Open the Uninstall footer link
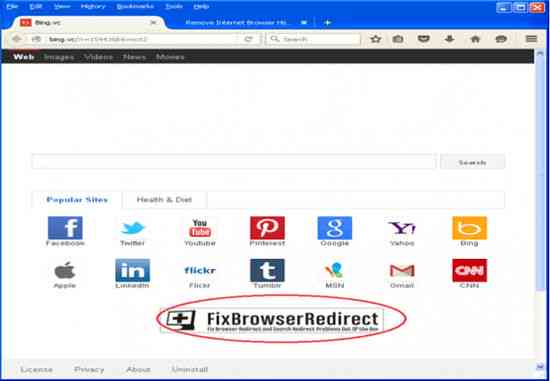This screenshot has width=550, height=381. pos(190,369)
